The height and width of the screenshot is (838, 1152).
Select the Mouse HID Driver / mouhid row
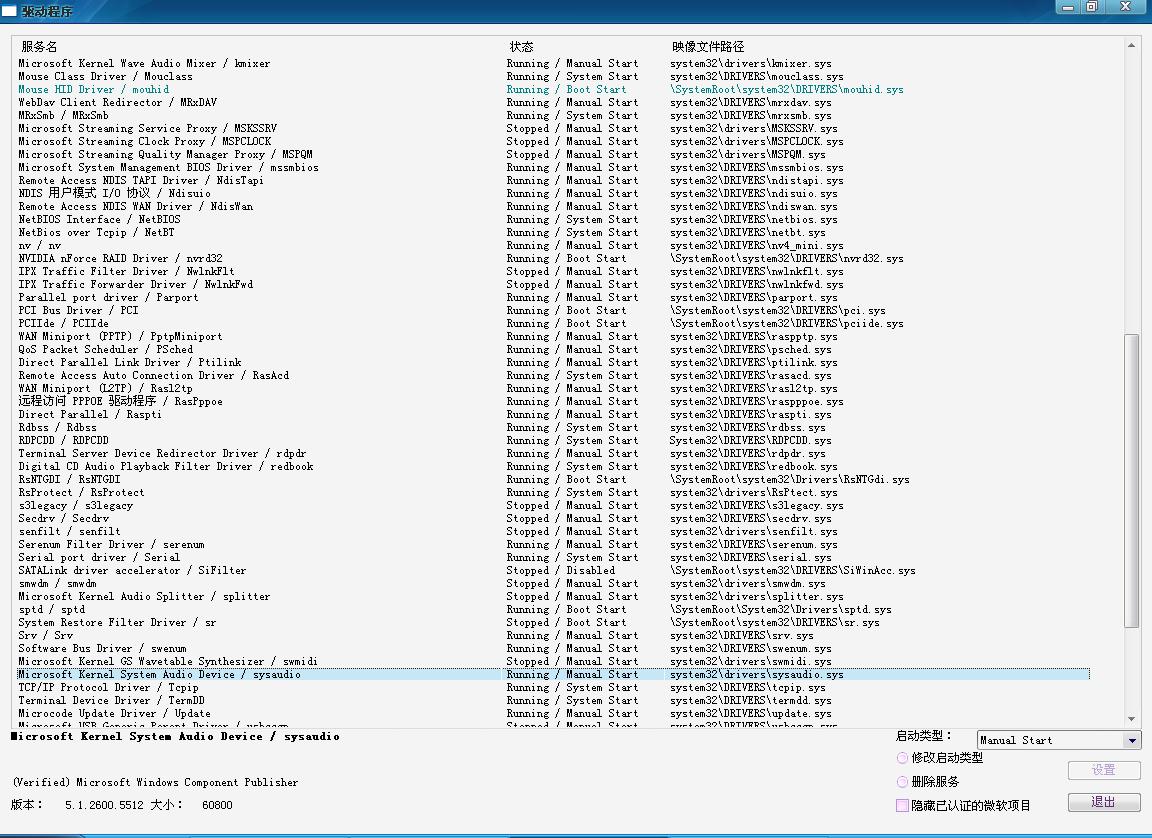553,90
